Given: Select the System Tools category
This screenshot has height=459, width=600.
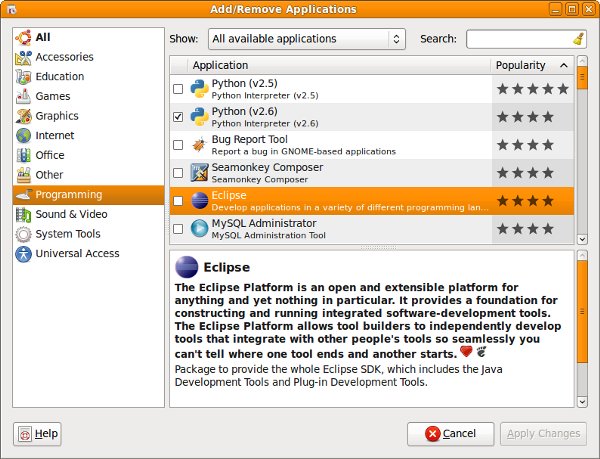Looking at the screenshot, I should coord(88,234).
